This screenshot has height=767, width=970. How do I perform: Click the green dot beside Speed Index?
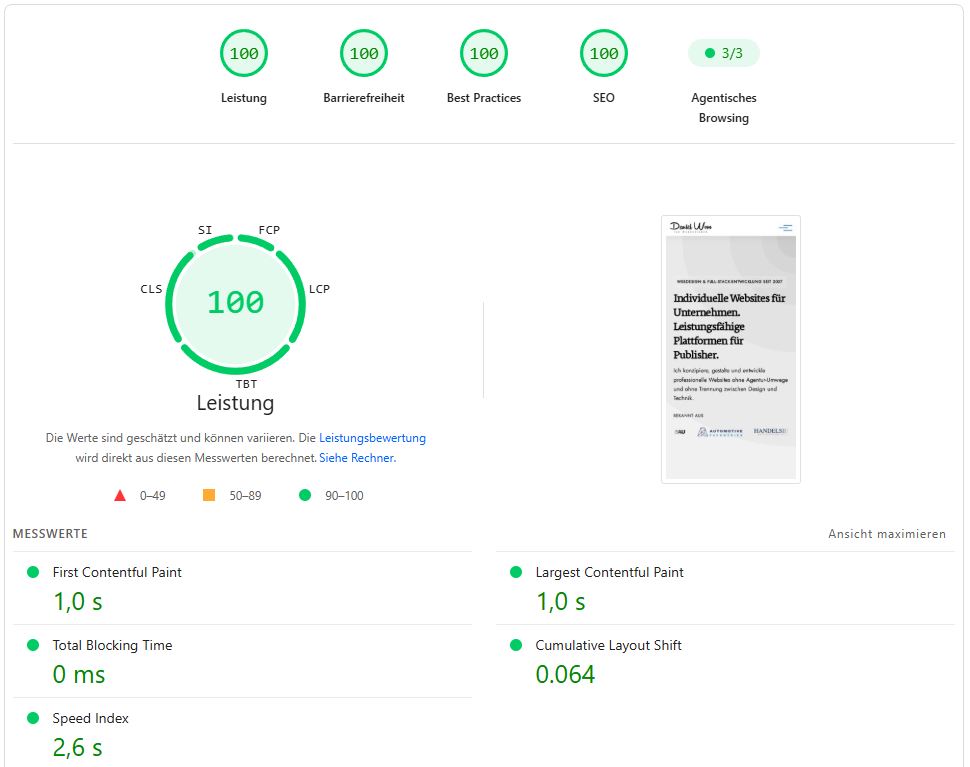(33, 718)
